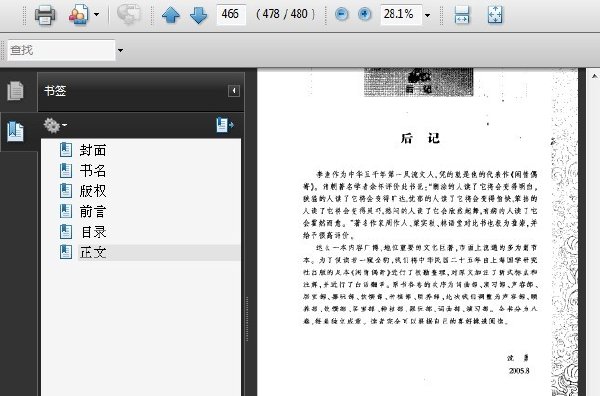Collapse the bookmarks panel with arrow button
Image resolution: width=600 pixels, height=396 pixels.
tap(234, 91)
